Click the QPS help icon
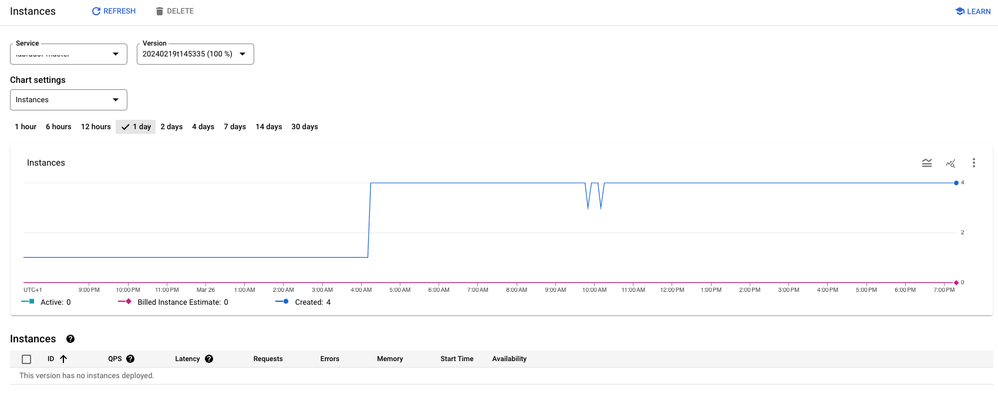This screenshot has width=998, height=397. click(130, 359)
